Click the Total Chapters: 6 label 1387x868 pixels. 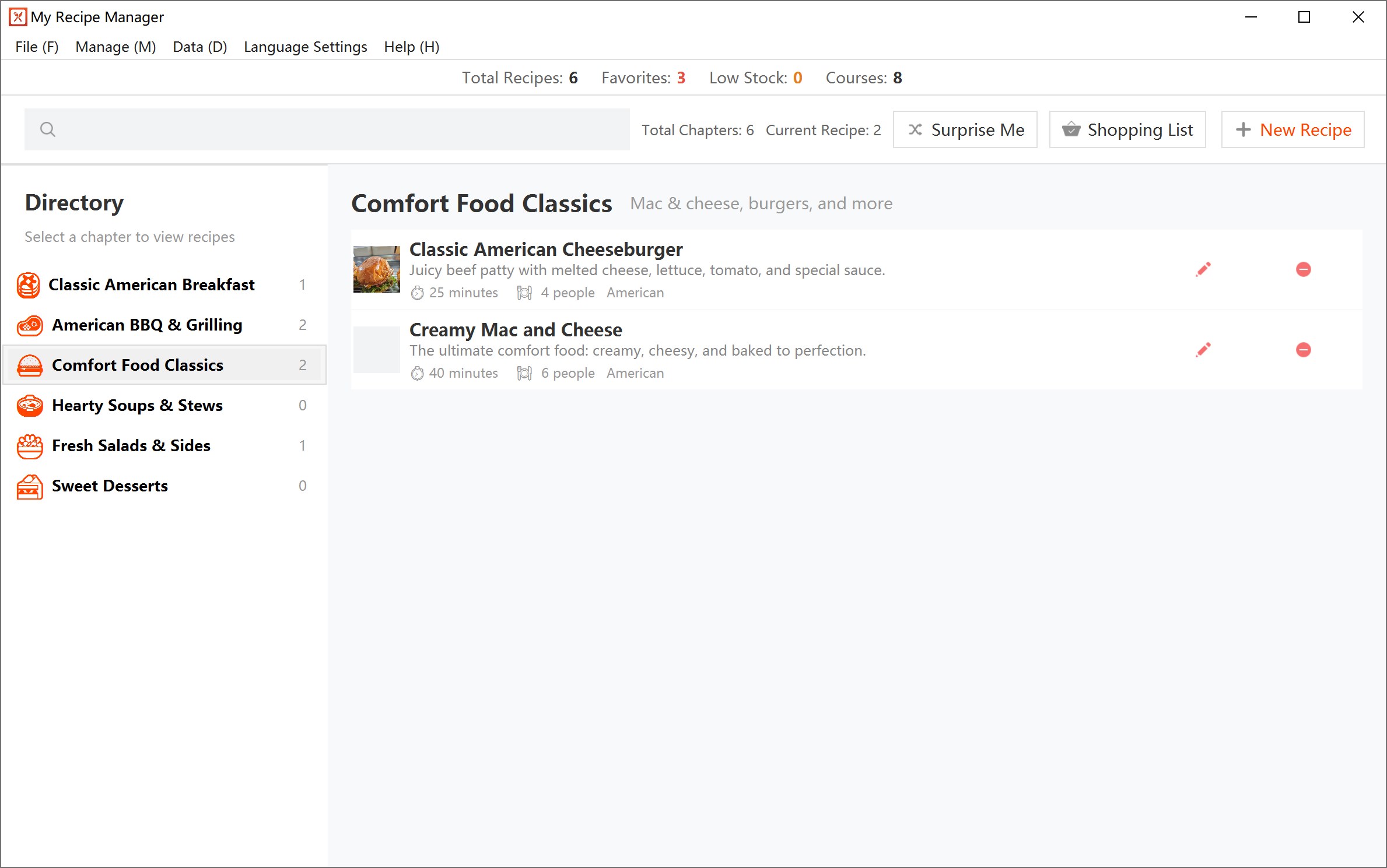coord(698,130)
